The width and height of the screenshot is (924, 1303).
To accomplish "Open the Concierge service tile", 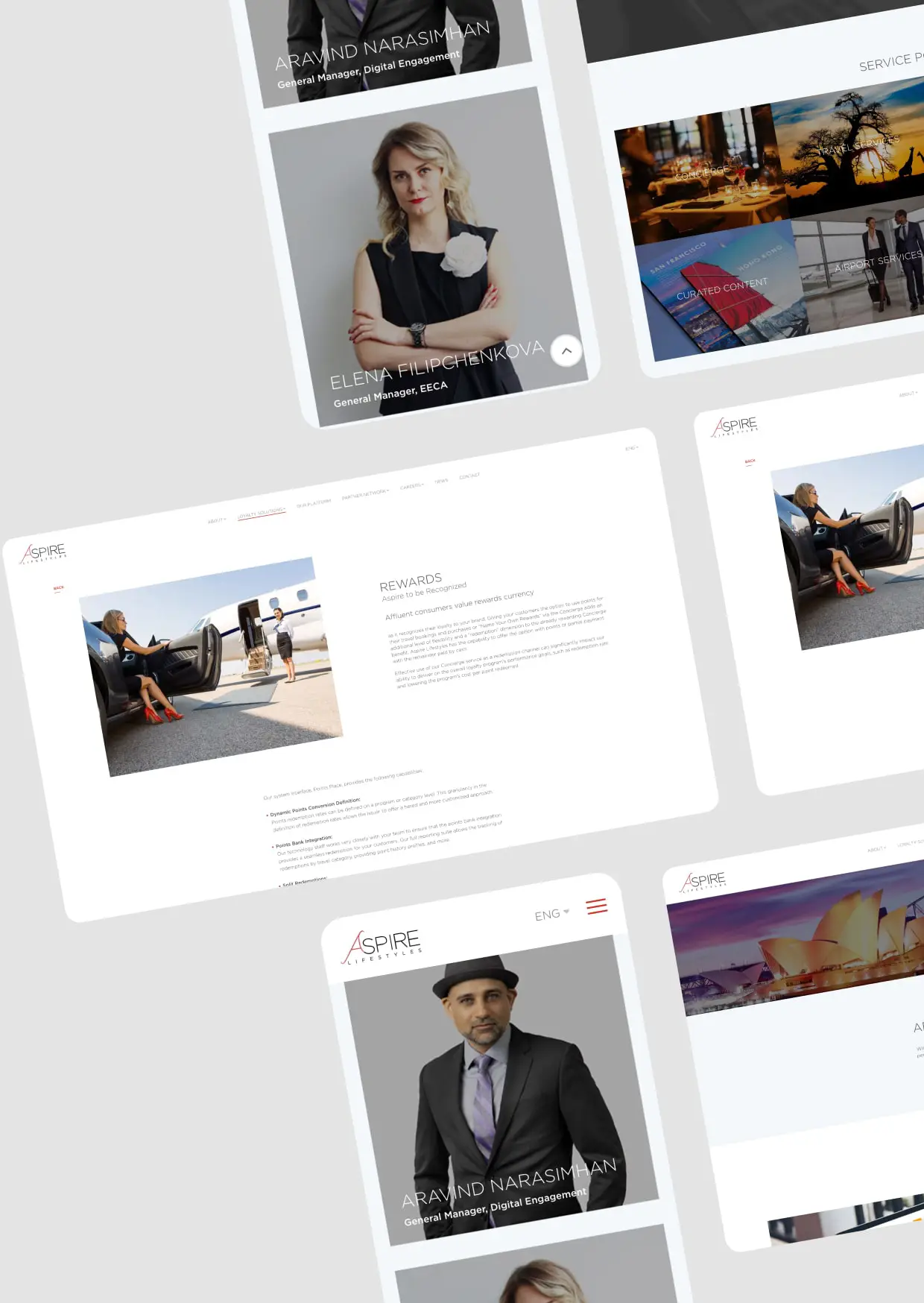I will point(700,175).
